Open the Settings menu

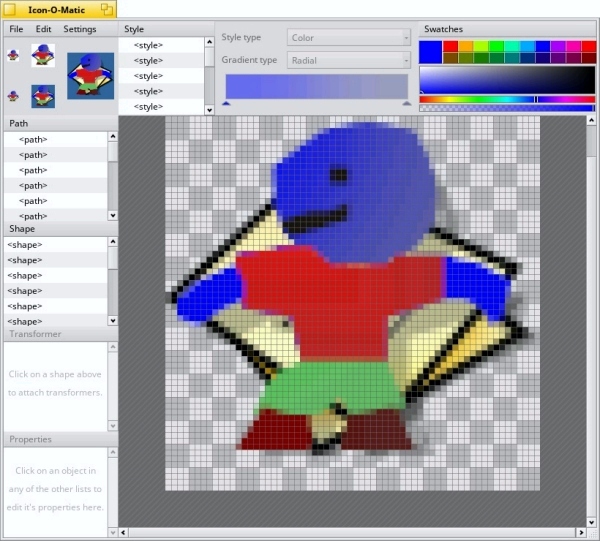coord(80,29)
